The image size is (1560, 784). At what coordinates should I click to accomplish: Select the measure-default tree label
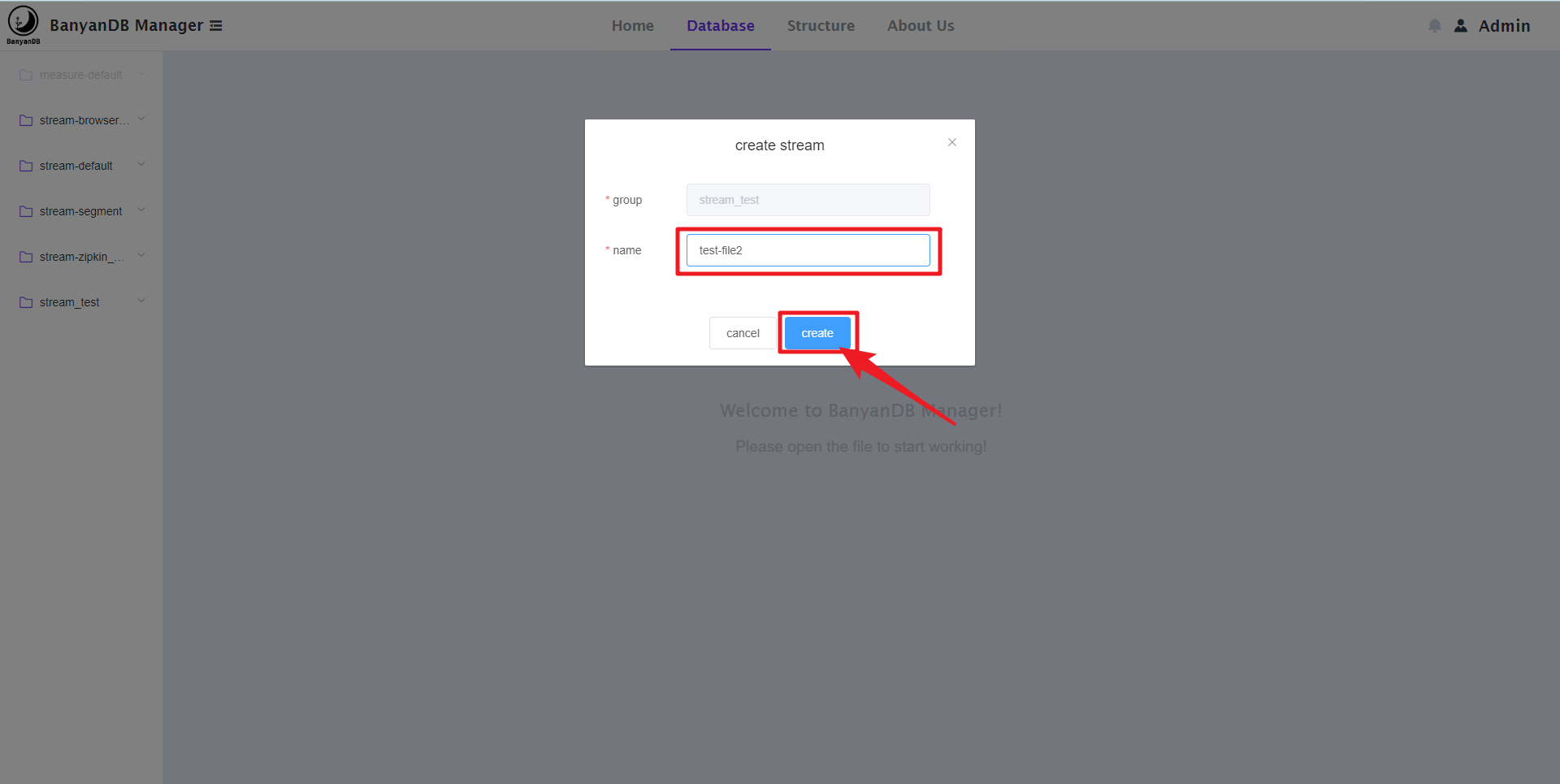(x=81, y=75)
